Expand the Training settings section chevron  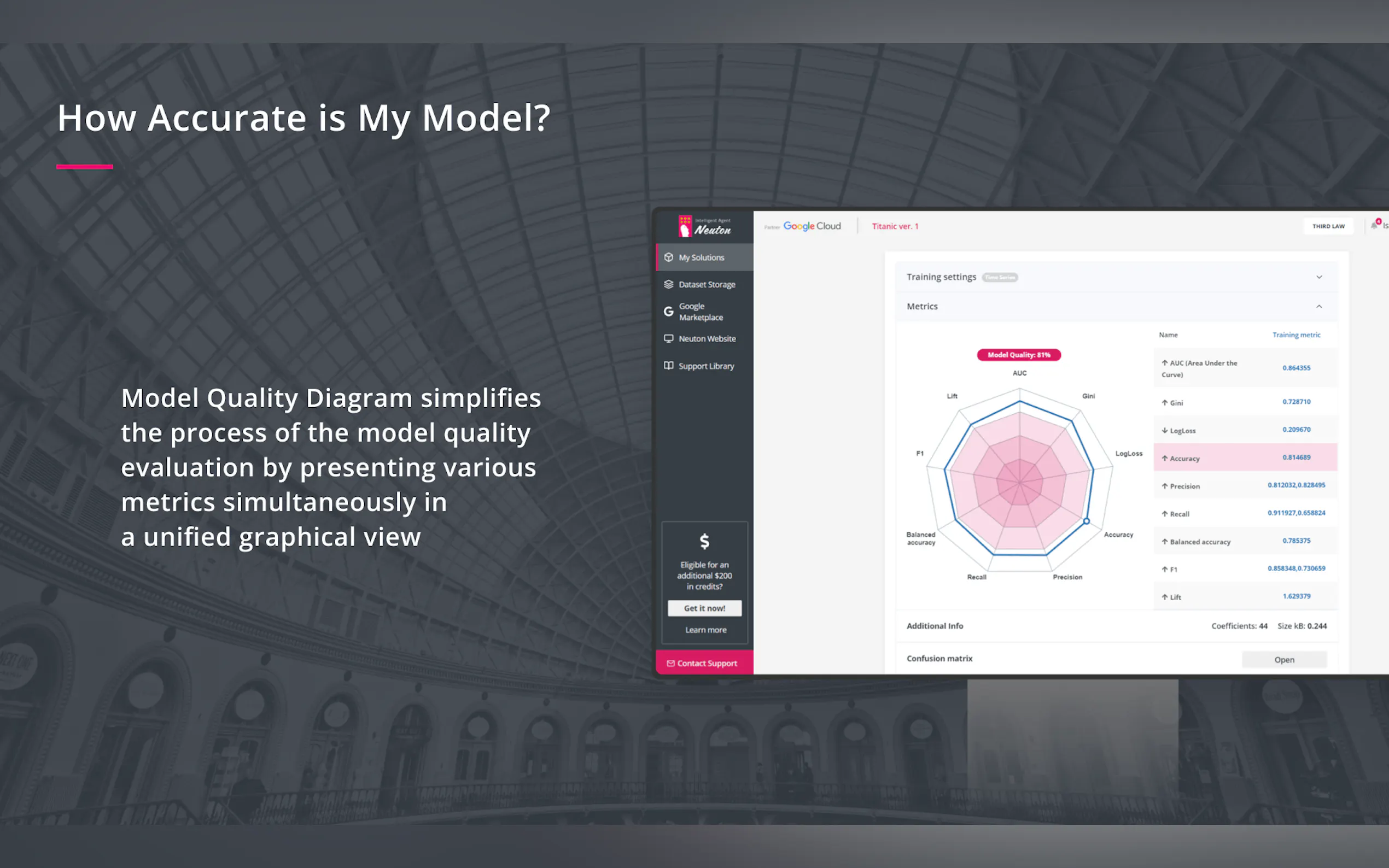click(x=1319, y=277)
